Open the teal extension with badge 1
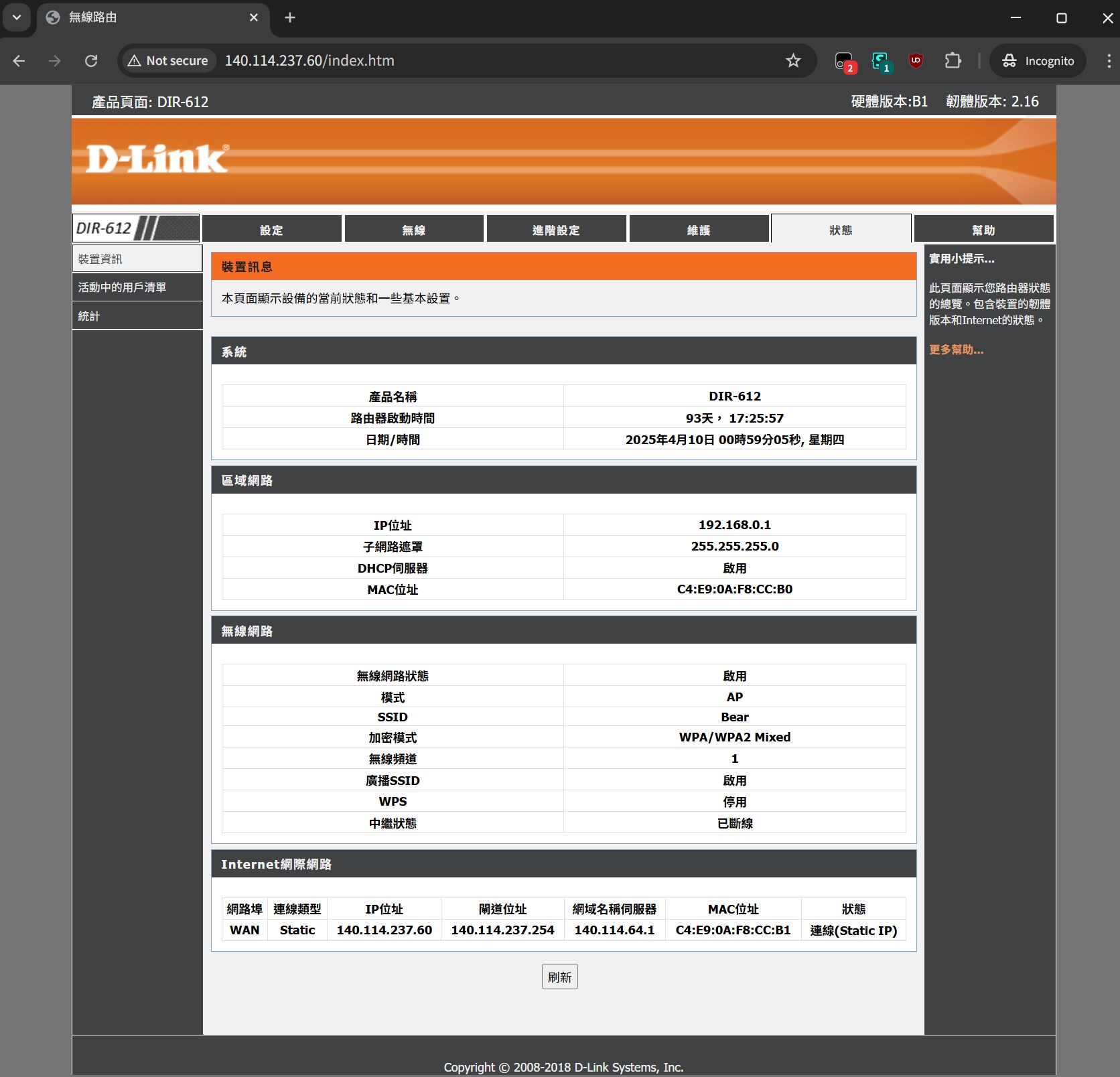Viewport: 1120px width, 1077px height. point(881,62)
